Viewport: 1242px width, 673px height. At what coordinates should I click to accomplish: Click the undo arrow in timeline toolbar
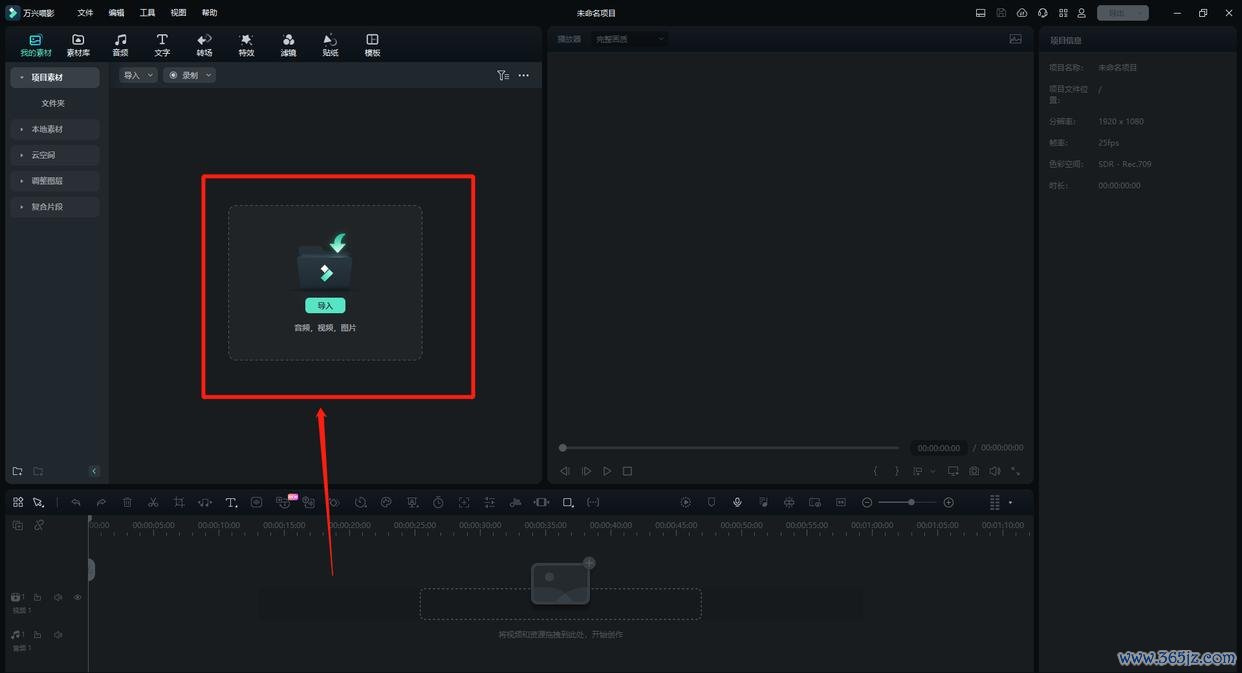coord(75,502)
